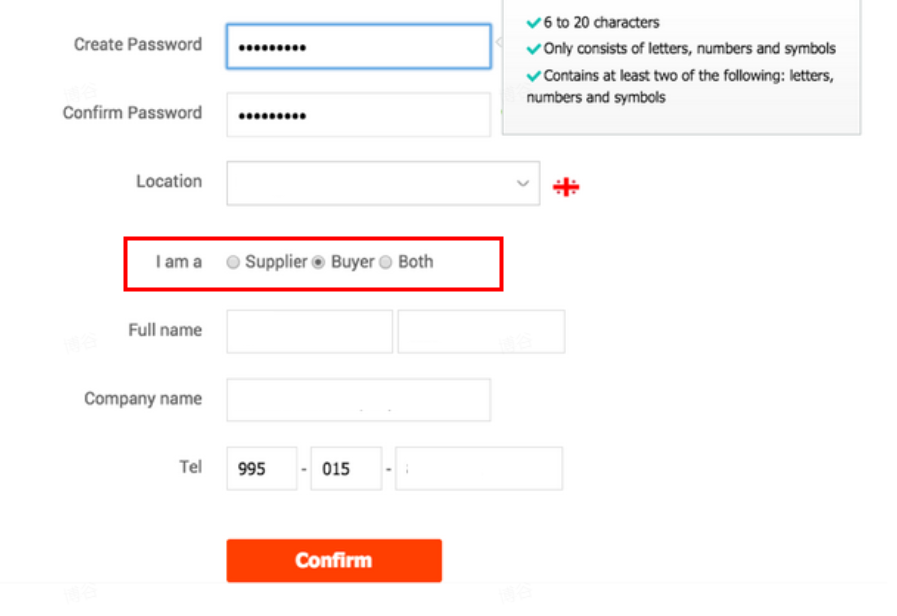
Task: Focus the Company name text field
Action: coord(358,400)
